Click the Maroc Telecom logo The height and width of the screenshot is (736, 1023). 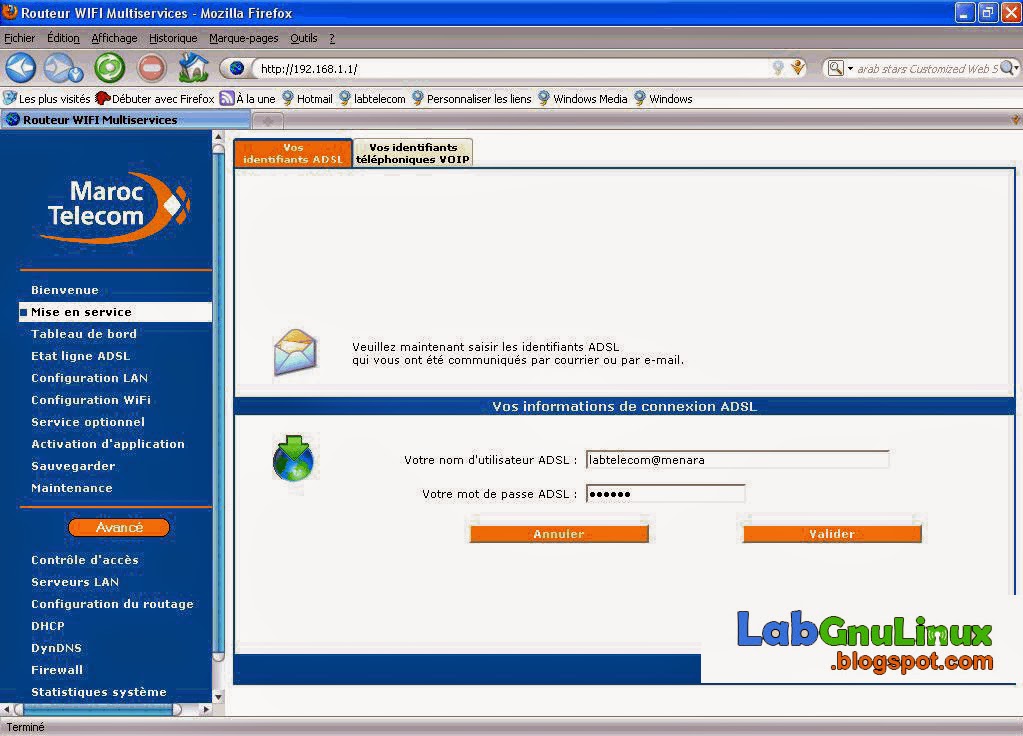point(117,206)
